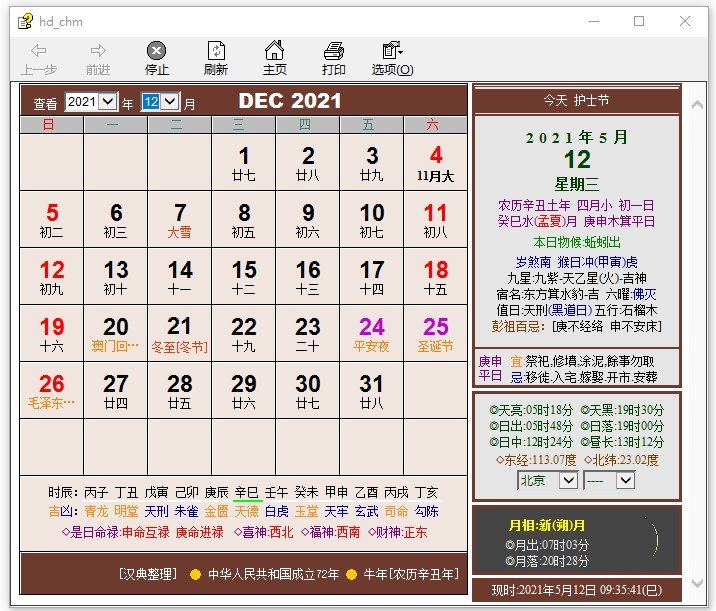Click 本日物候:蚯蚓出 text
Viewport: 716px width, 611px height.
pos(577,242)
